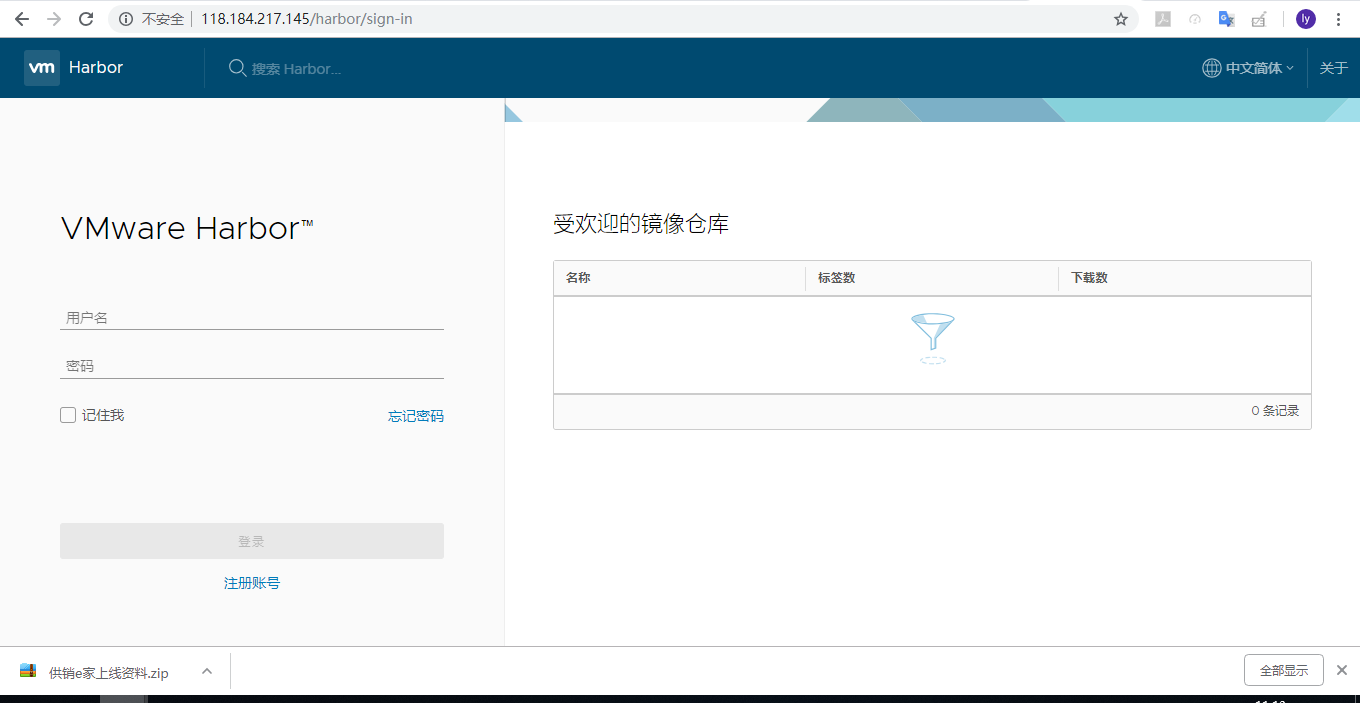Focus the 用户名 input field
The height and width of the screenshot is (703, 1360).
252,318
